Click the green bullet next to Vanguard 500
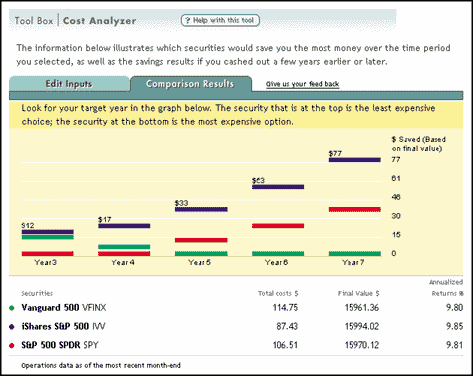This screenshot has height=376, width=473. pos(12,308)
